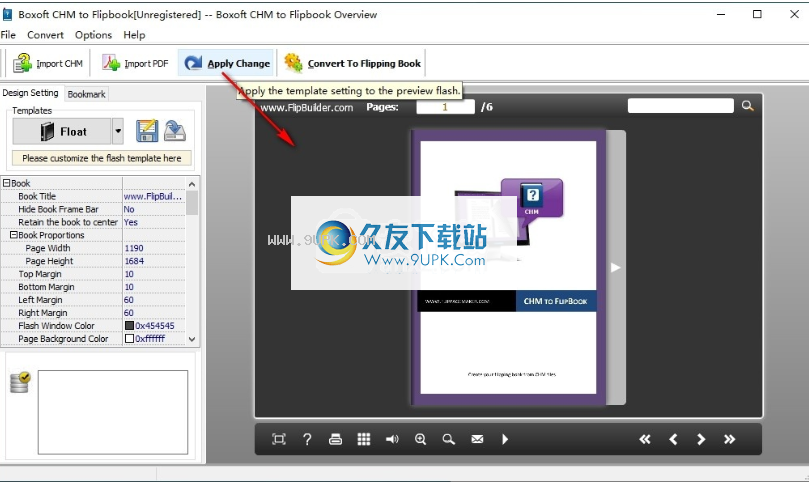Collapse the Book group in settings
The height and width of the screenshot is (486, 809).
coord(7,183)
